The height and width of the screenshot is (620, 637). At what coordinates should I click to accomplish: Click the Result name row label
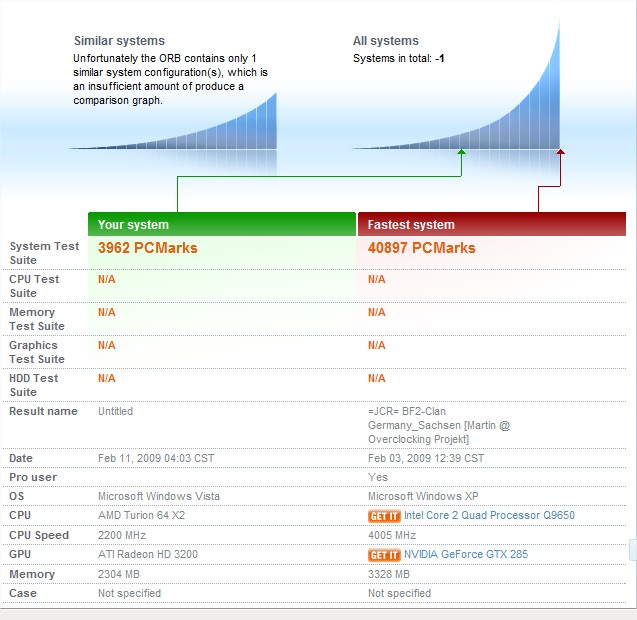(43, 411)
